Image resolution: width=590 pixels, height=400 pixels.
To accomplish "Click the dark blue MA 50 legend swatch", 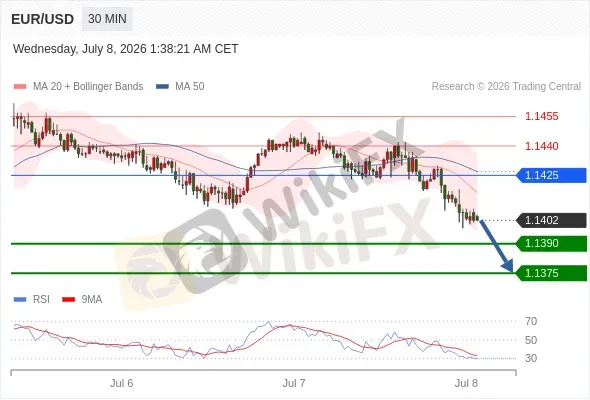I will pos(162,87).
